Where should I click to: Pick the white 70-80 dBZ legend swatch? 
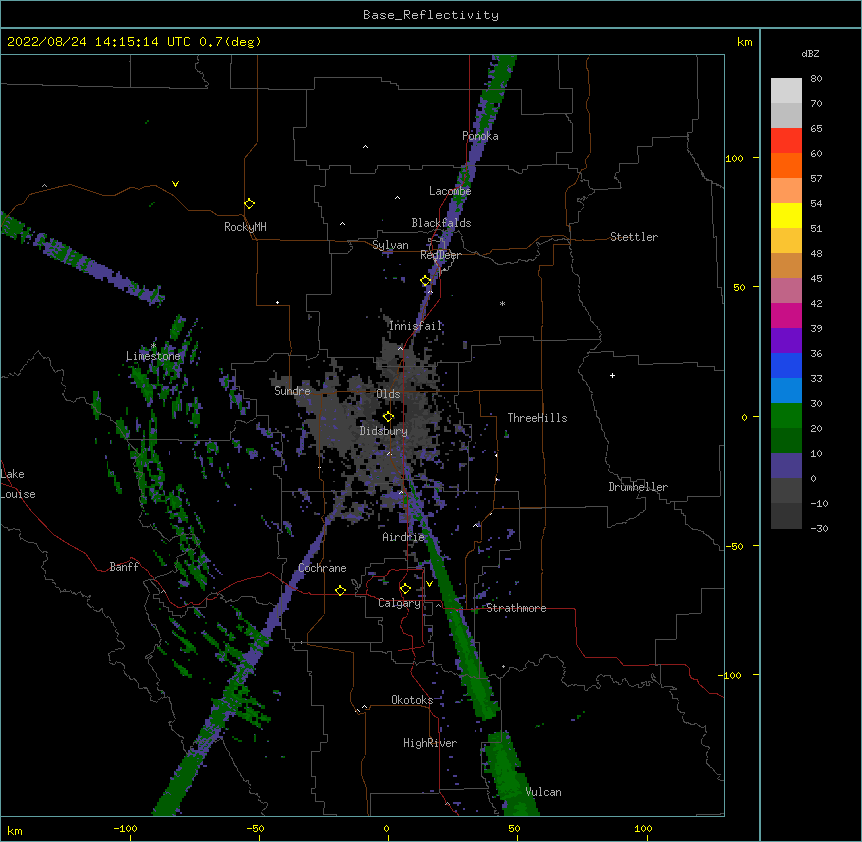[x=786, y=91]
